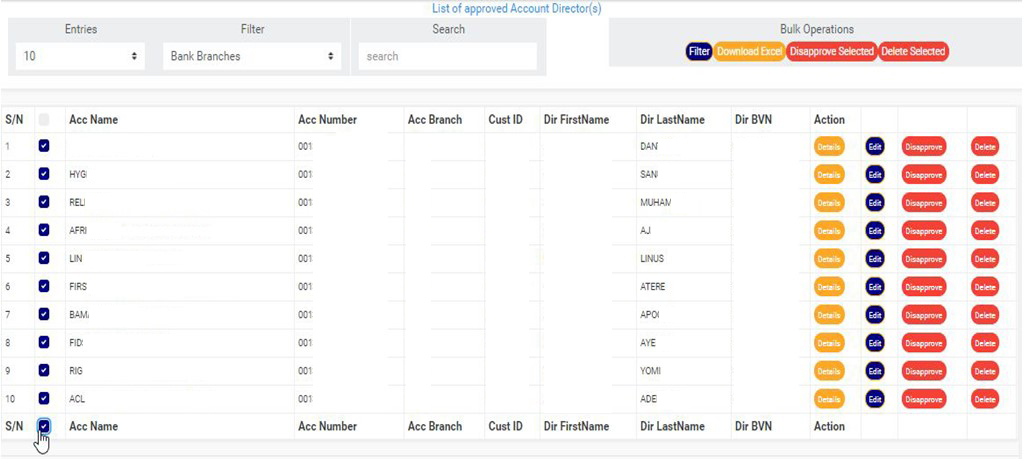Click the Acc Name column header
Screen dimensions: 1026x459
[93, 120]
